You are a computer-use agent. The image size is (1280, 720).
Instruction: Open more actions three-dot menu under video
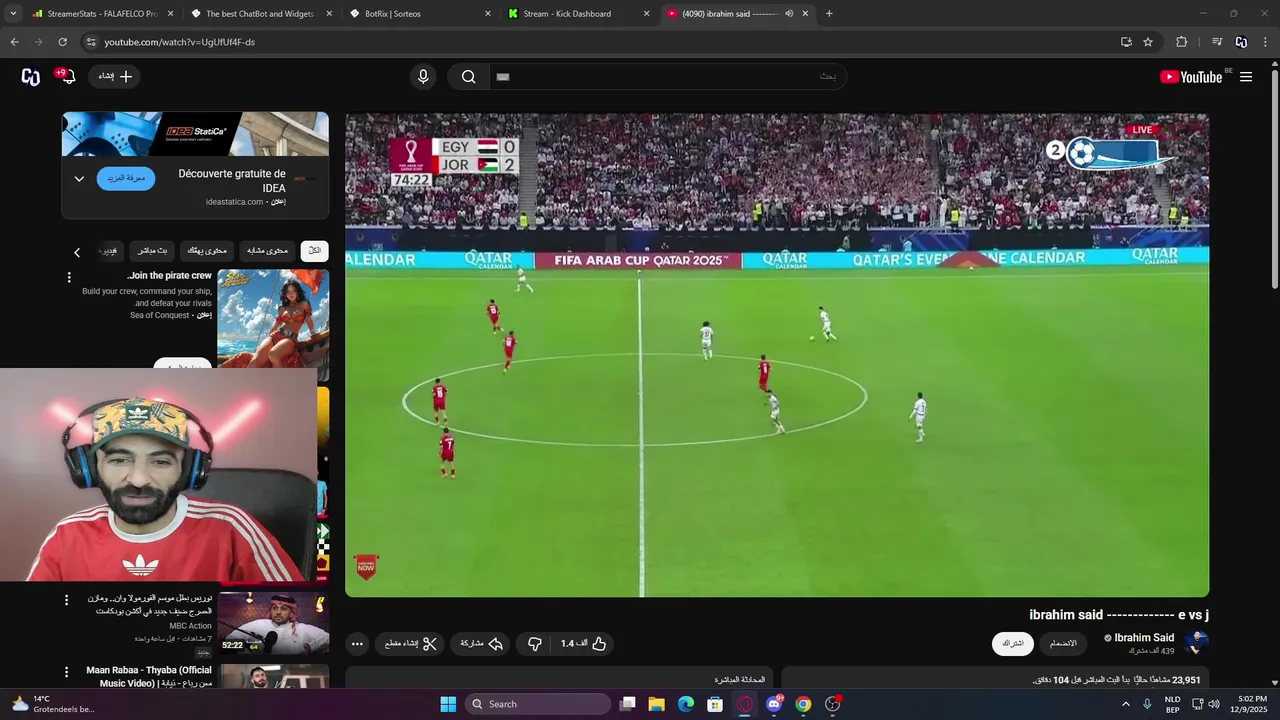(357, 644)
